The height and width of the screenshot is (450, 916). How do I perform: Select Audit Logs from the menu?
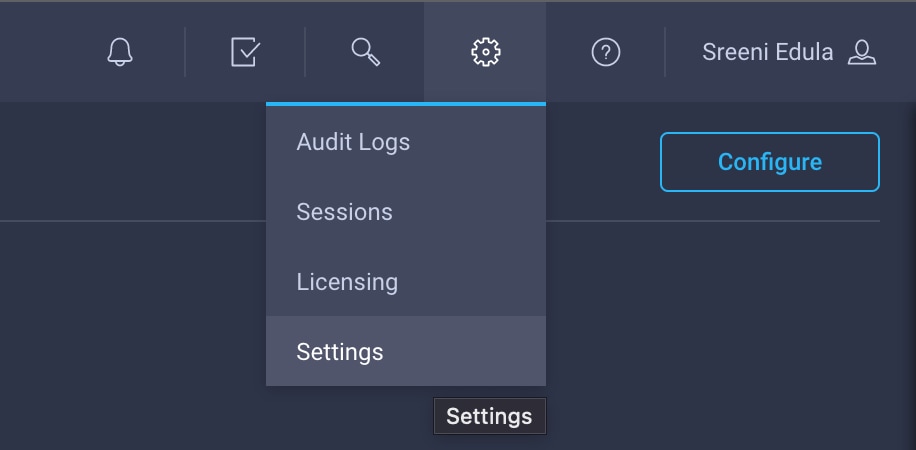406,142
